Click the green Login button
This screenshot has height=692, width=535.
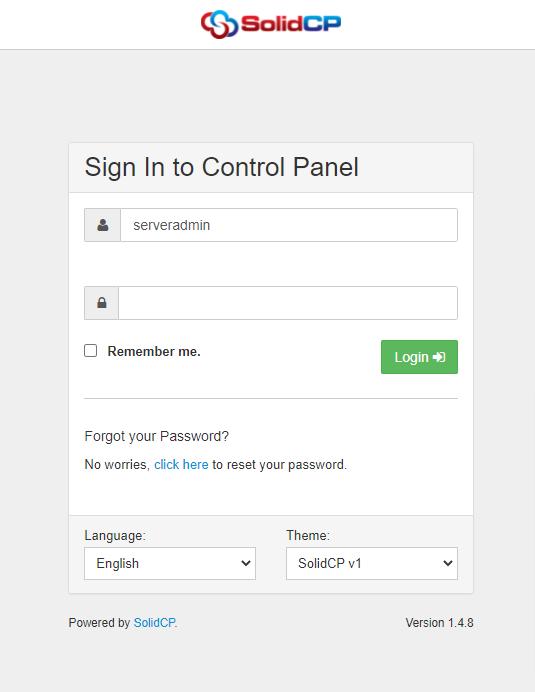pos(419,357)
